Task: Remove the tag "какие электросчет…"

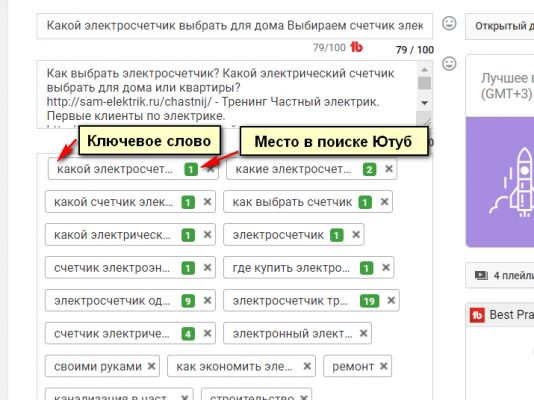Action: pos(389,169)
